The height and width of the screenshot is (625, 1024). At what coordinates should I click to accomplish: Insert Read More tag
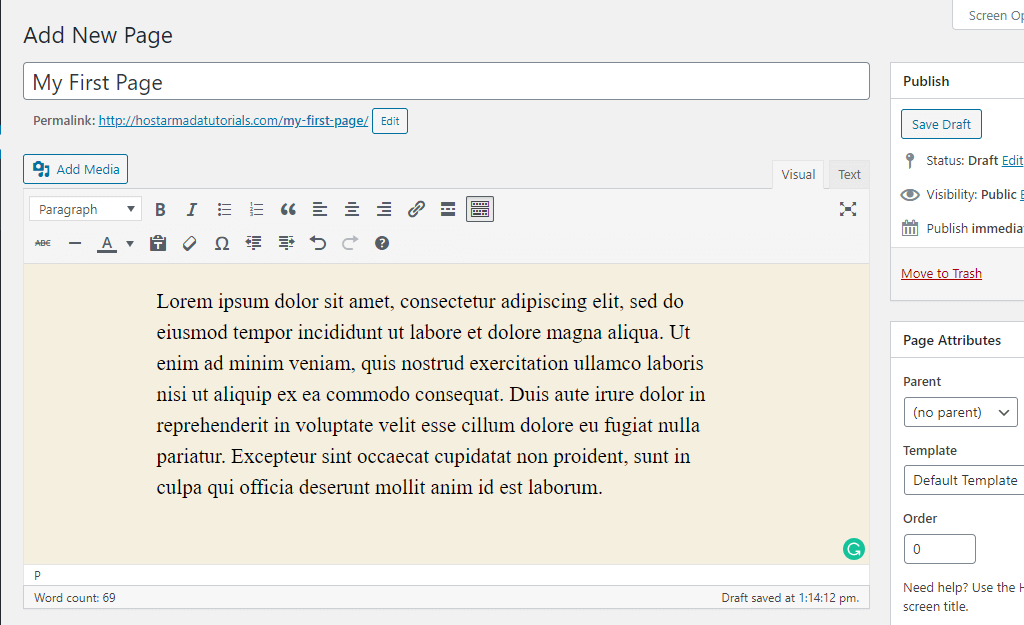coord(448,210)
